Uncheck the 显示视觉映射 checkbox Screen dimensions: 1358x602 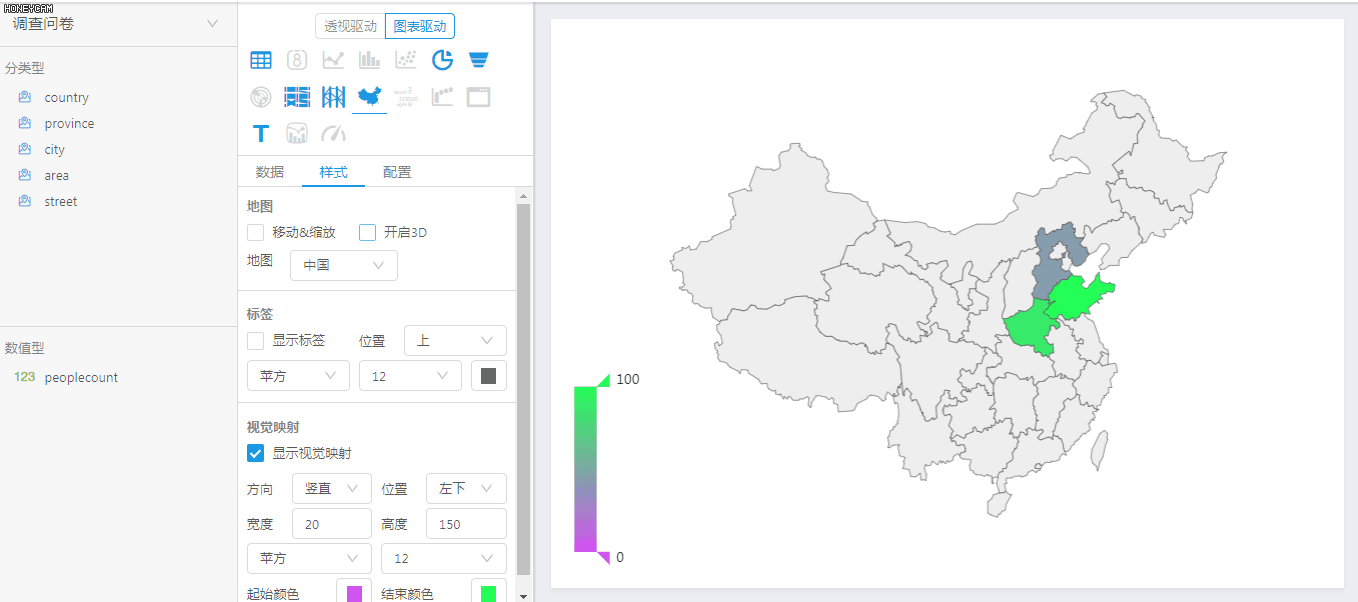coord(256,453)
